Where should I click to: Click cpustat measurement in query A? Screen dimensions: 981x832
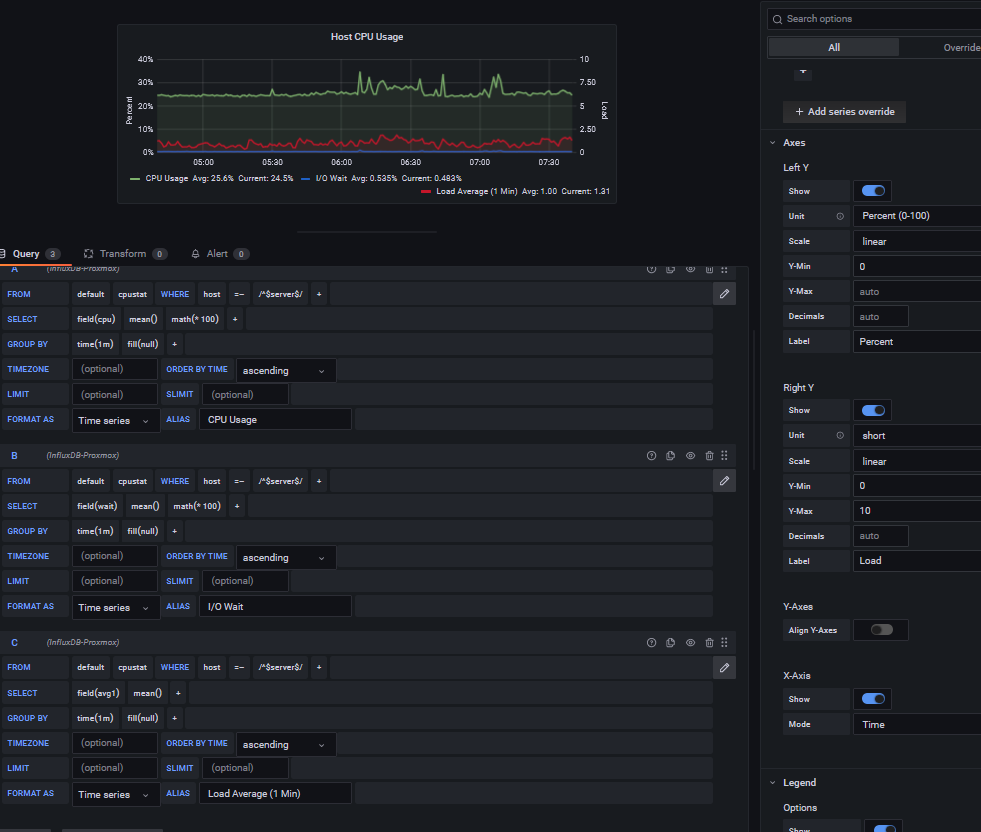click(x=133, y=294)
